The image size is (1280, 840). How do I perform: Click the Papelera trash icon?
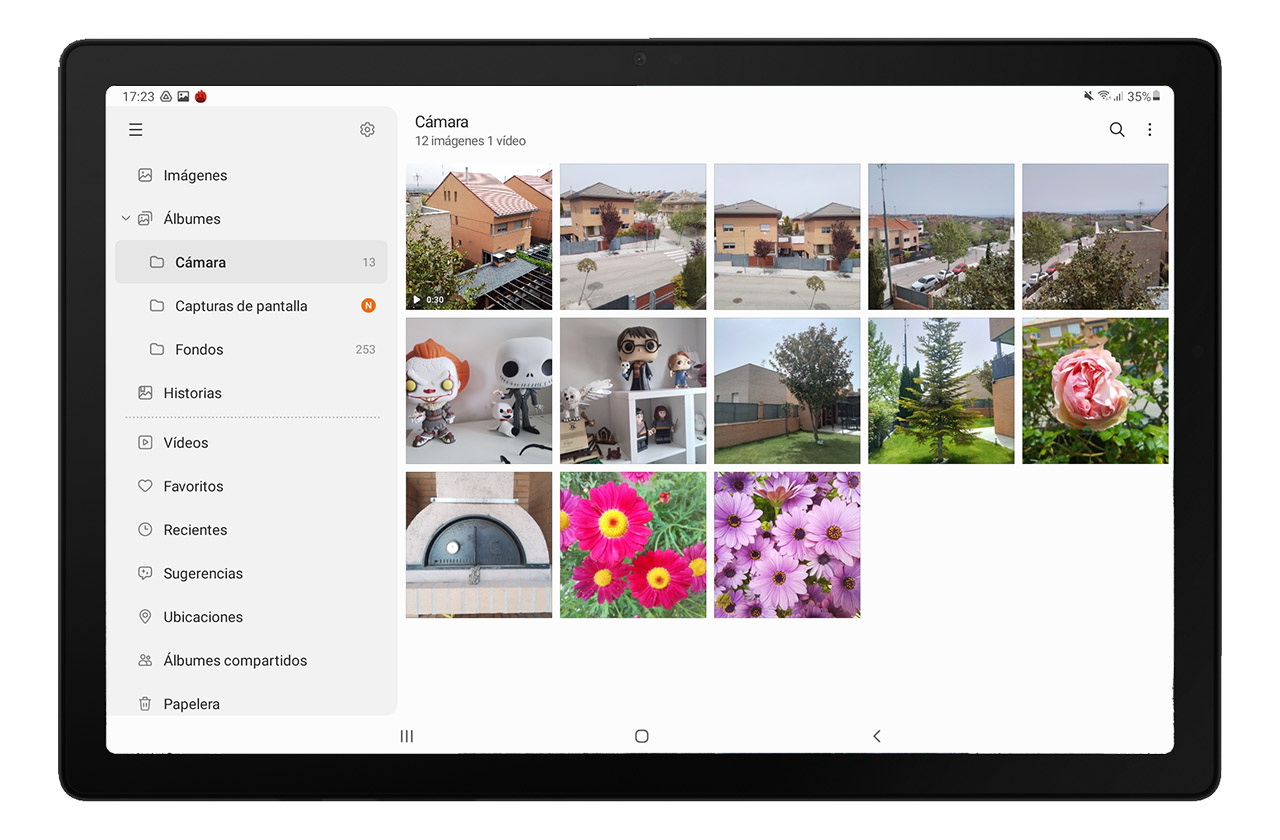pyautogui.click(x=145, y=704)
